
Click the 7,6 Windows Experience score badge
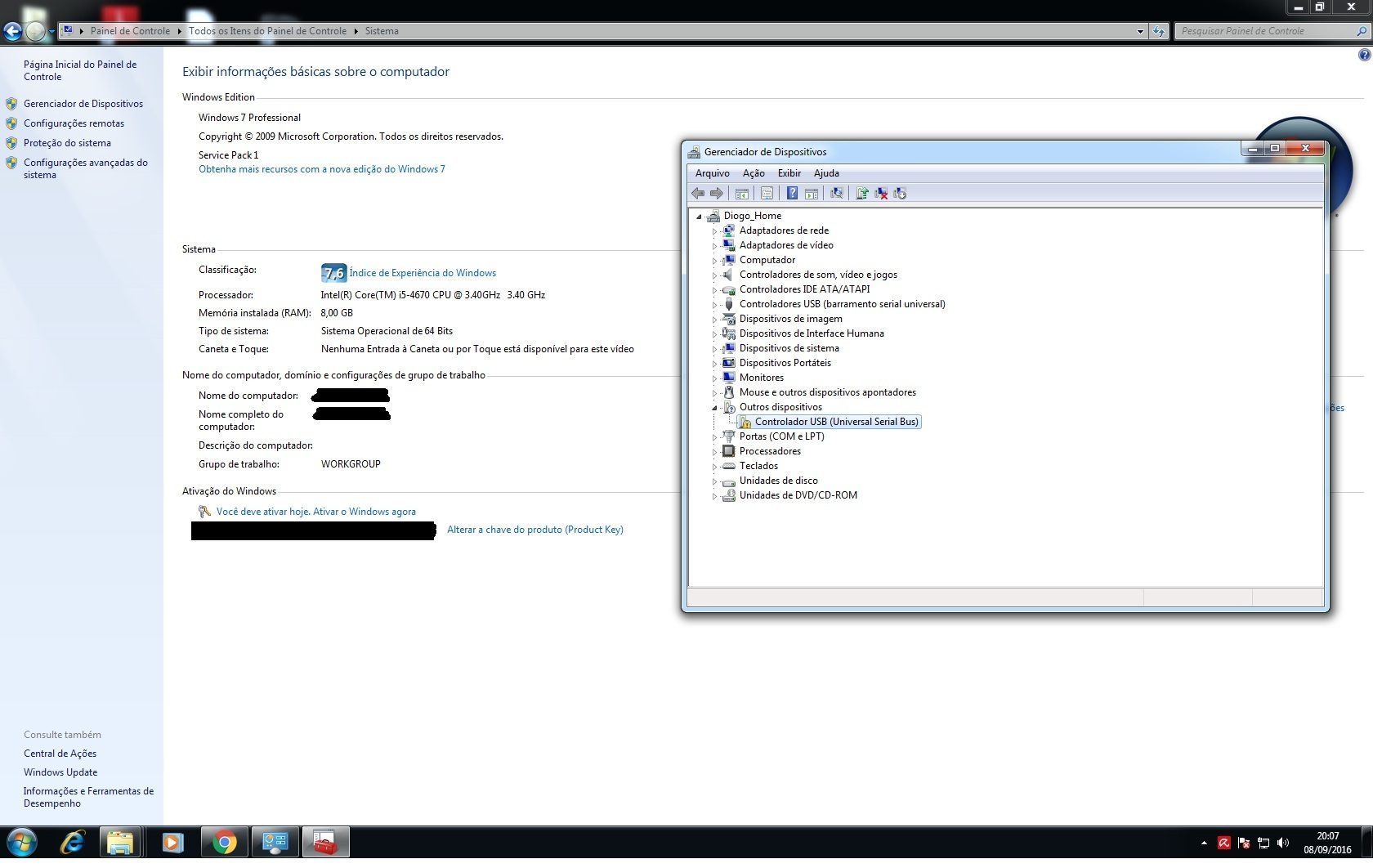click(x=333, y=273)
